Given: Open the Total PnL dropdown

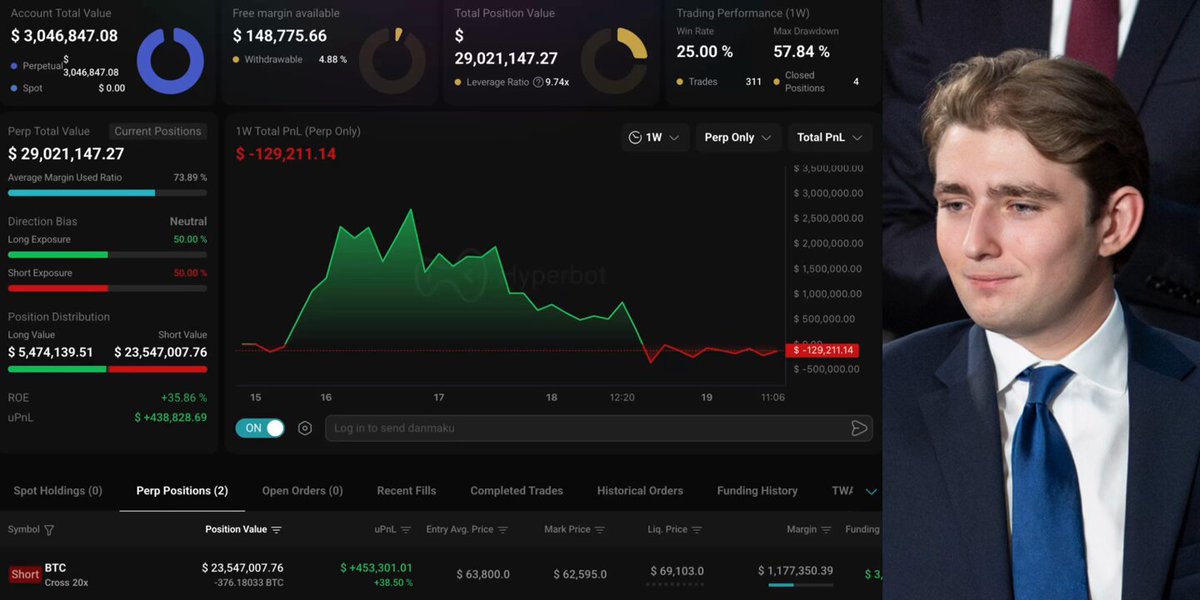Looking at the screenshot, I should (830, 137).
